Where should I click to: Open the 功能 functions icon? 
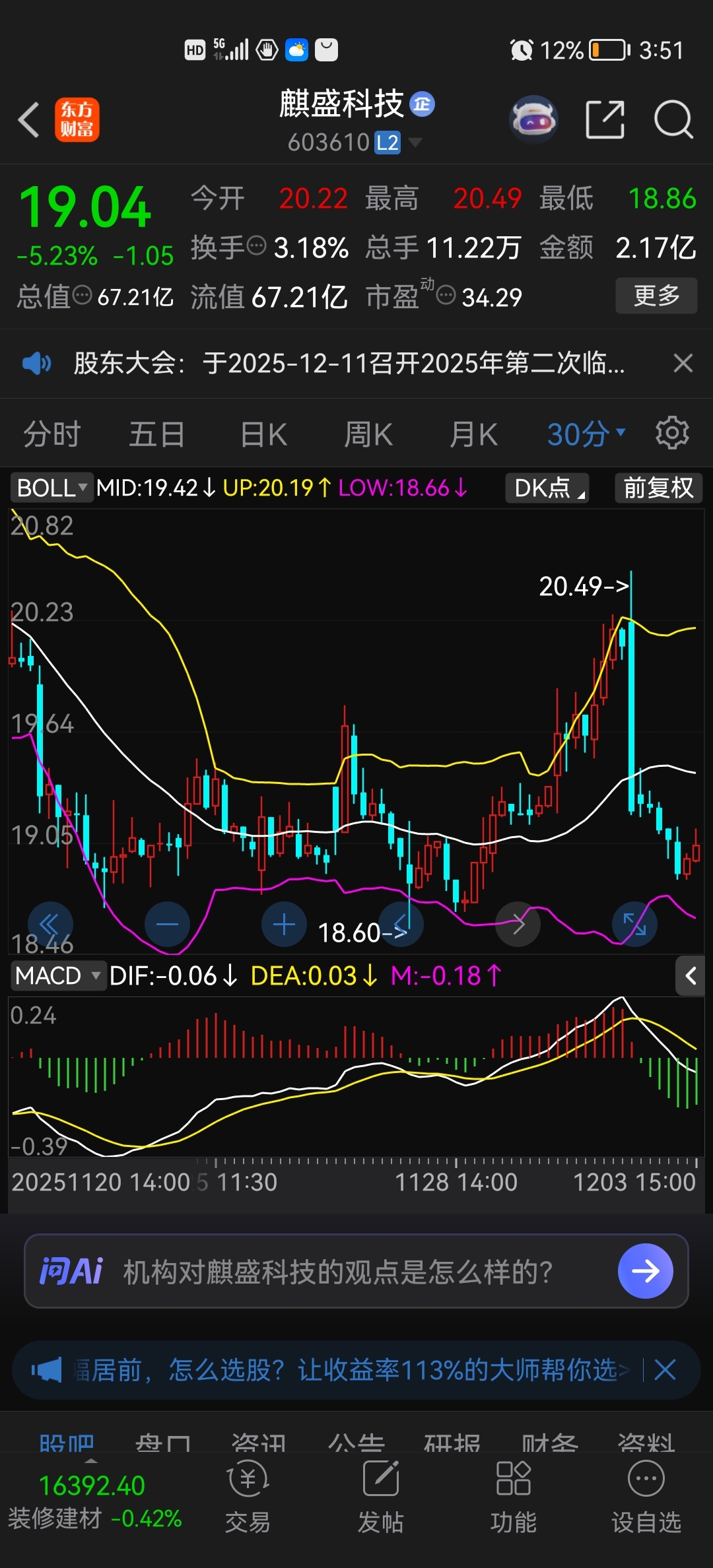pyautogui.click(x=513, y=1496)
